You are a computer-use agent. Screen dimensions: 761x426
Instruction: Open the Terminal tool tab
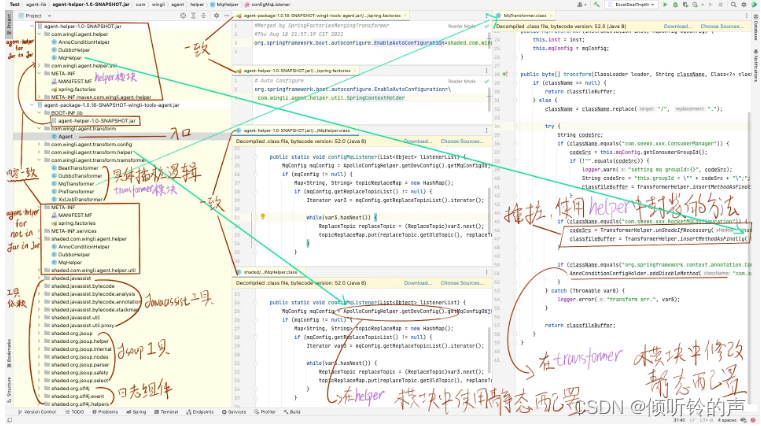[x=166, y=412]
